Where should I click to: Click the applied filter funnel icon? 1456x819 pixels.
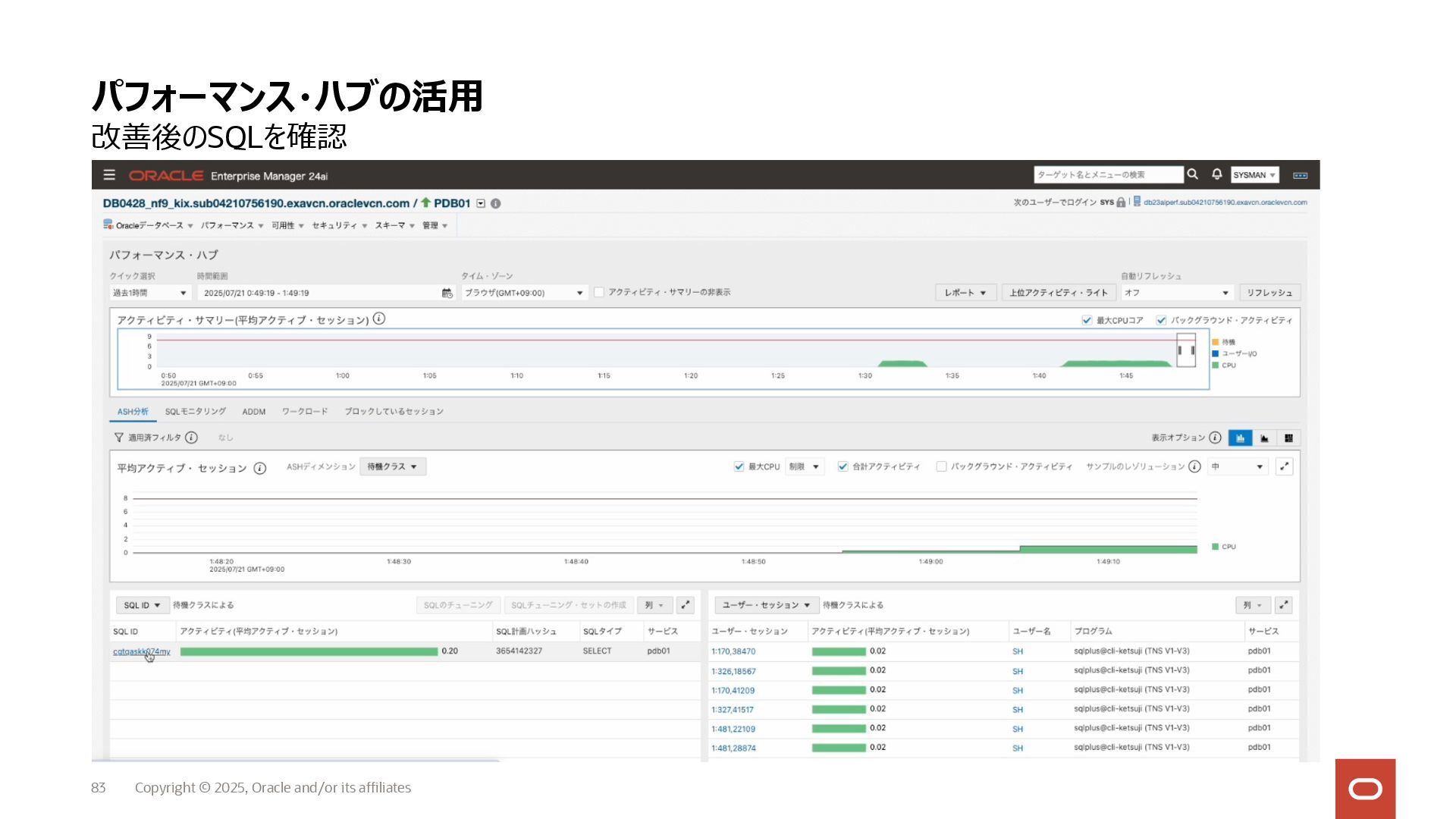pyautogui.click(x=119, y=438)
